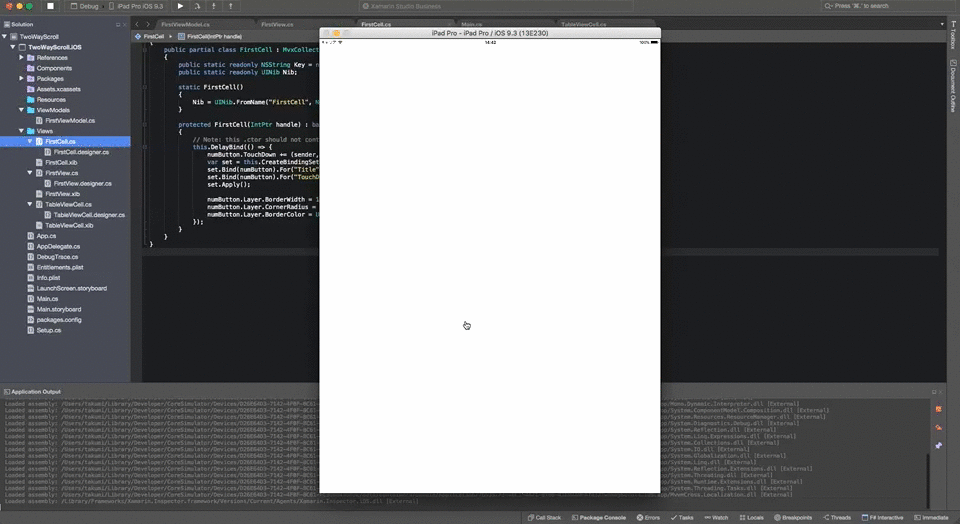
Task: Open Entitlements.plist
Action: [55, 268]
